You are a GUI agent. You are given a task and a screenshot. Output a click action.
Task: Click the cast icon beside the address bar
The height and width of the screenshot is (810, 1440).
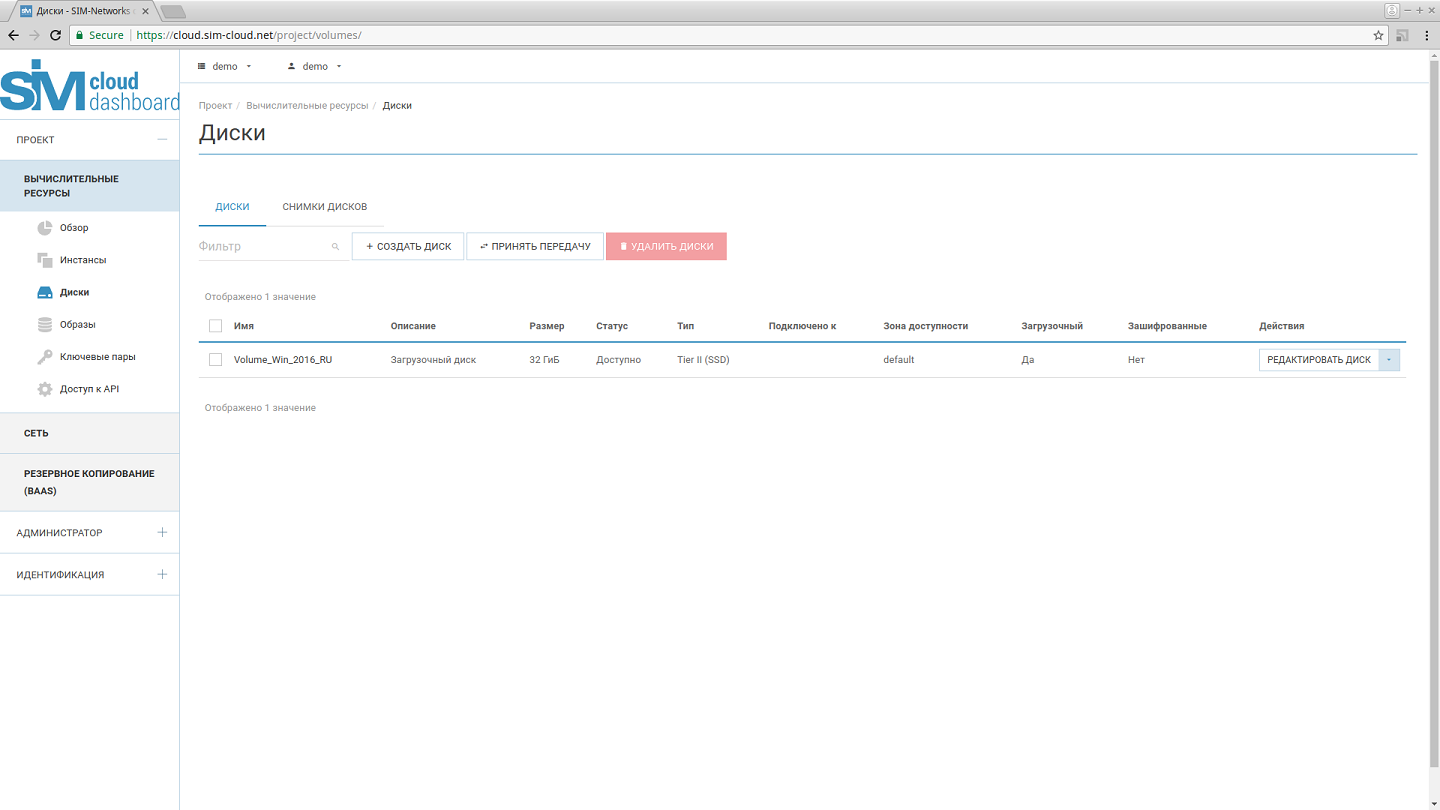(x=1403, y=35)
